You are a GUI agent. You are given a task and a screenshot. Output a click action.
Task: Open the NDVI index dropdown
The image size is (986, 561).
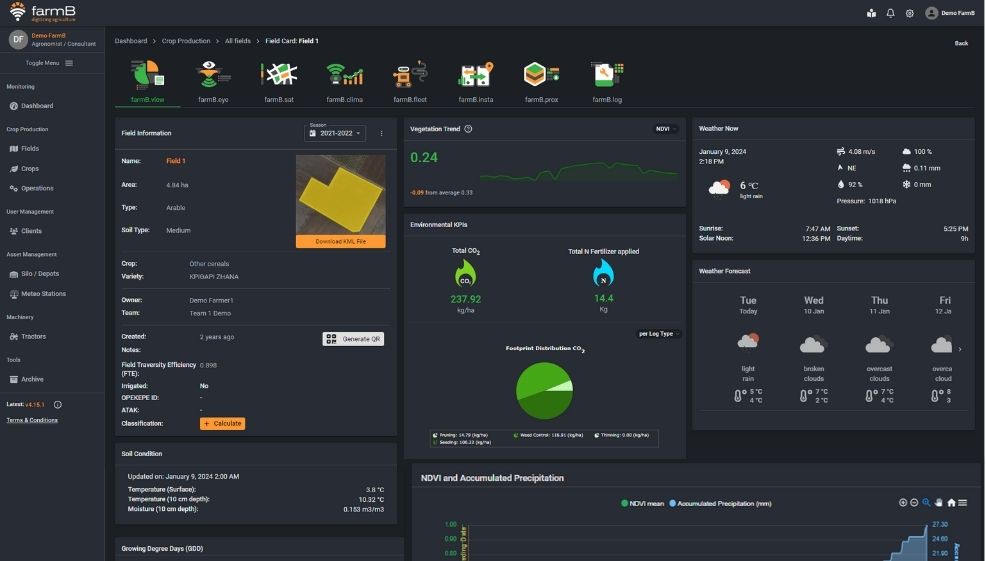[x=666, y=129]
